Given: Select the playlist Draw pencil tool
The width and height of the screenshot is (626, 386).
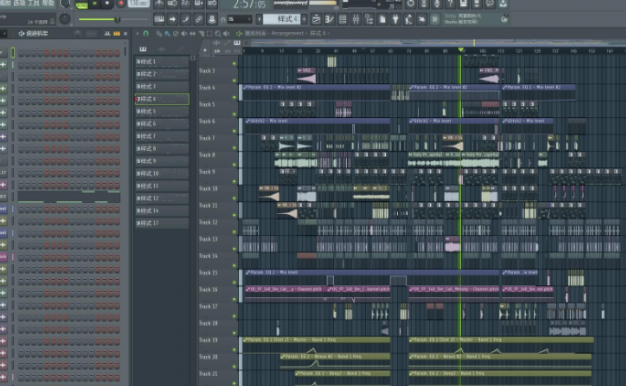Looking at the screenshot, I should pos(159,34).
